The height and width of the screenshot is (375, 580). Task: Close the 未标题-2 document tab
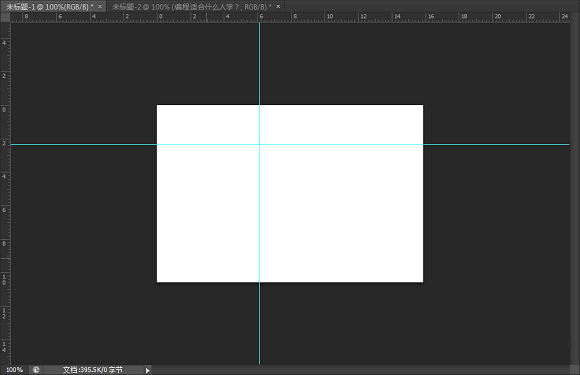[278, 6]
